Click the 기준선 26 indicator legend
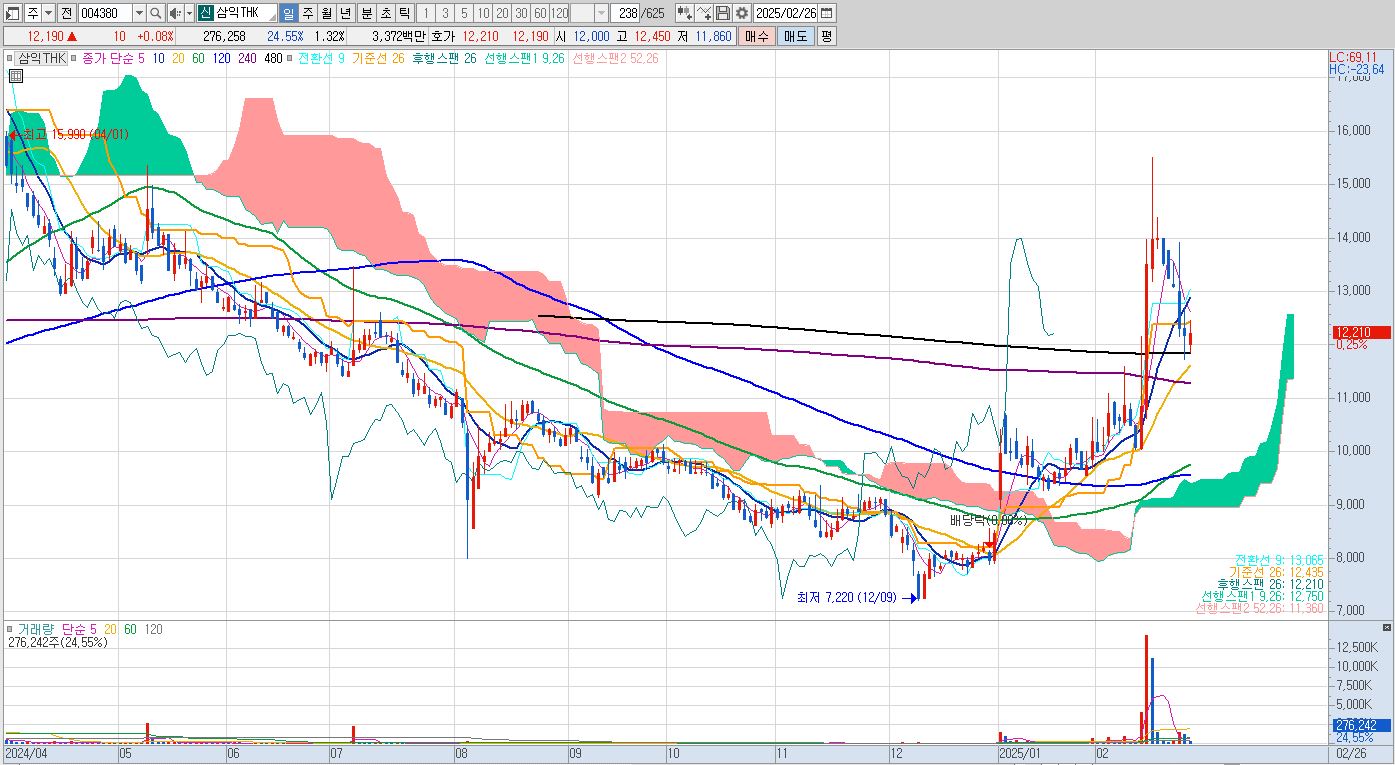The image size is (1395, 765). point(377,58)
